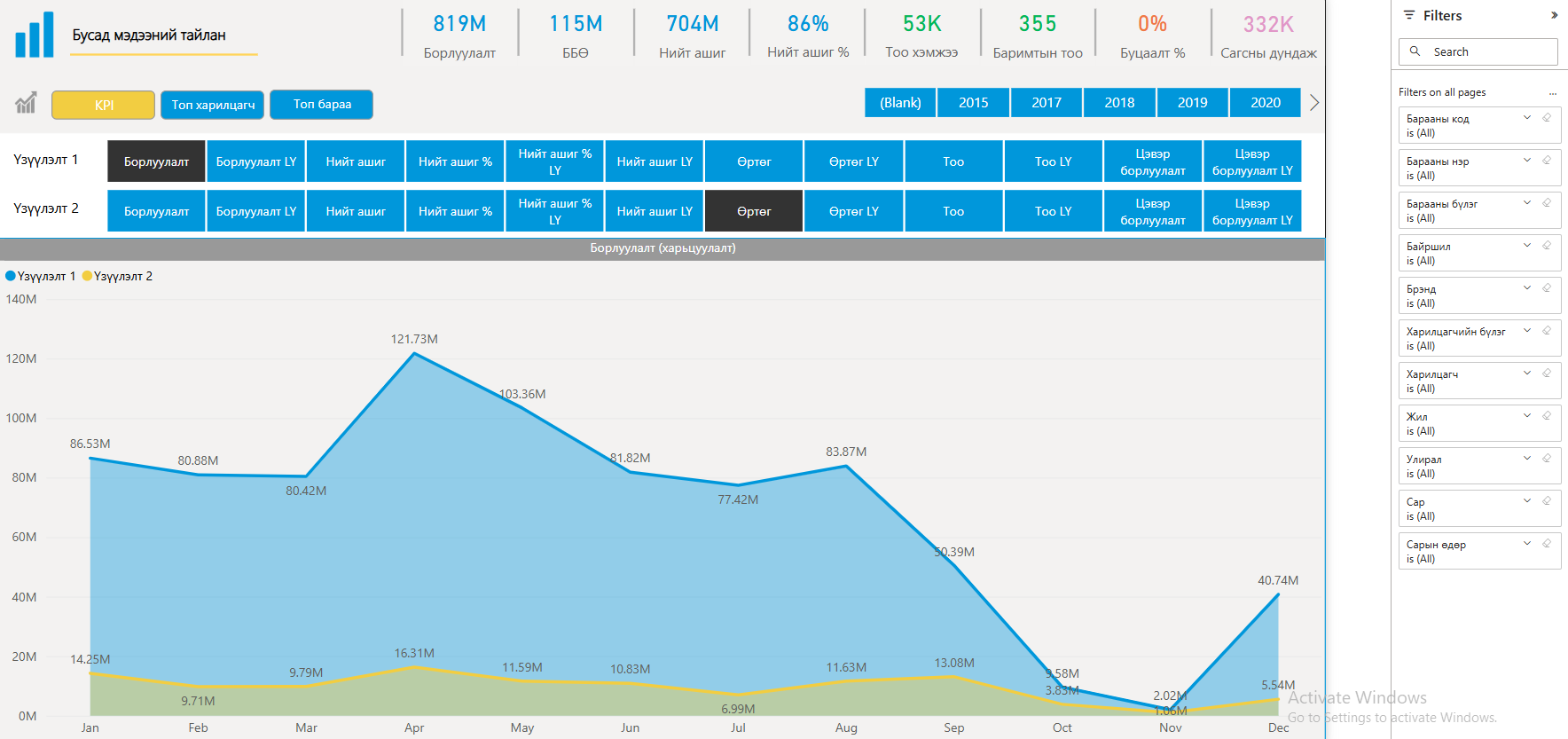
Task: Click eraser icon on Харилцагч filter card
Action: pos(1547,373)
